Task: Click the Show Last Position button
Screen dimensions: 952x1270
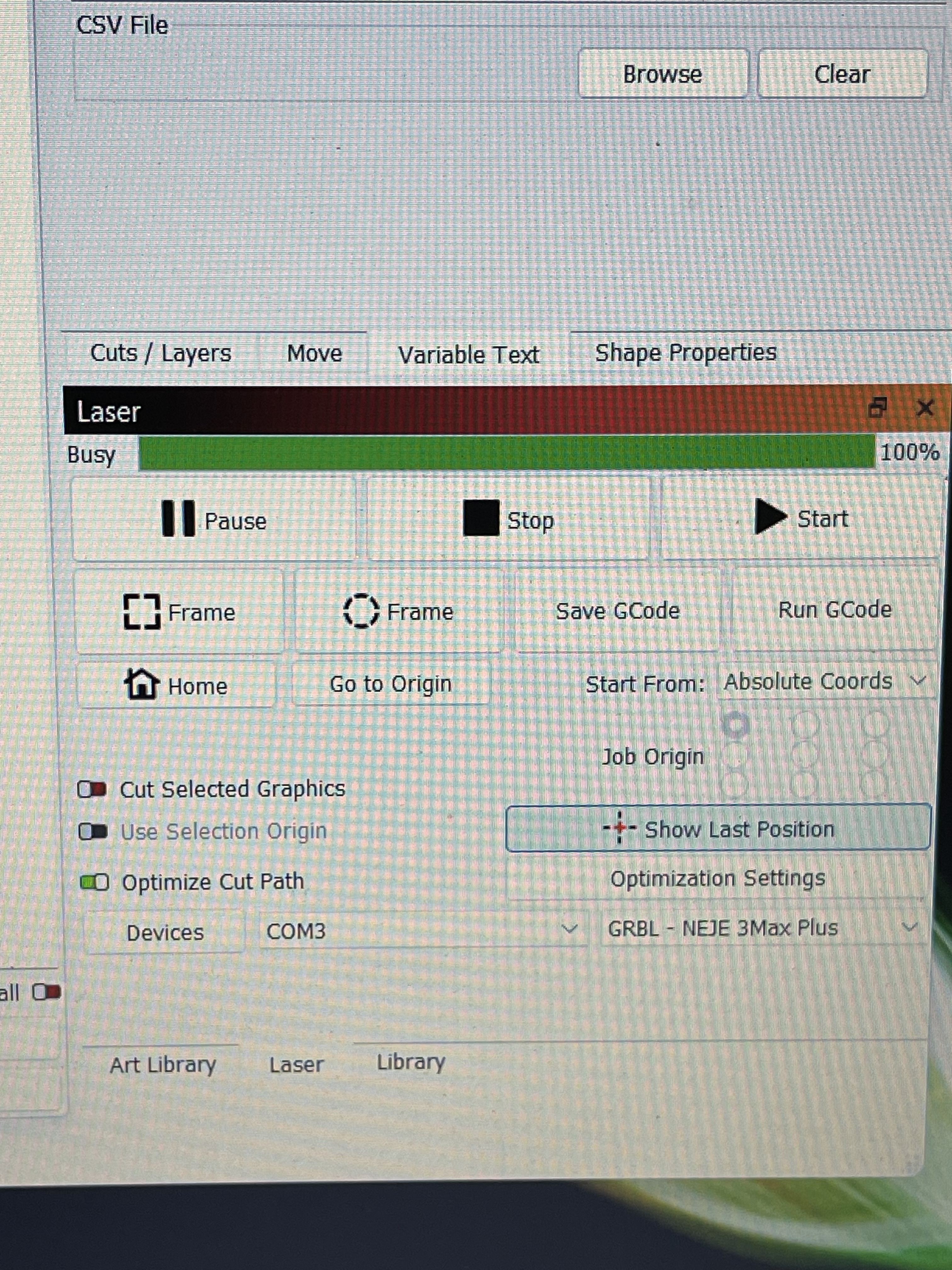Action: click(718, 828)
